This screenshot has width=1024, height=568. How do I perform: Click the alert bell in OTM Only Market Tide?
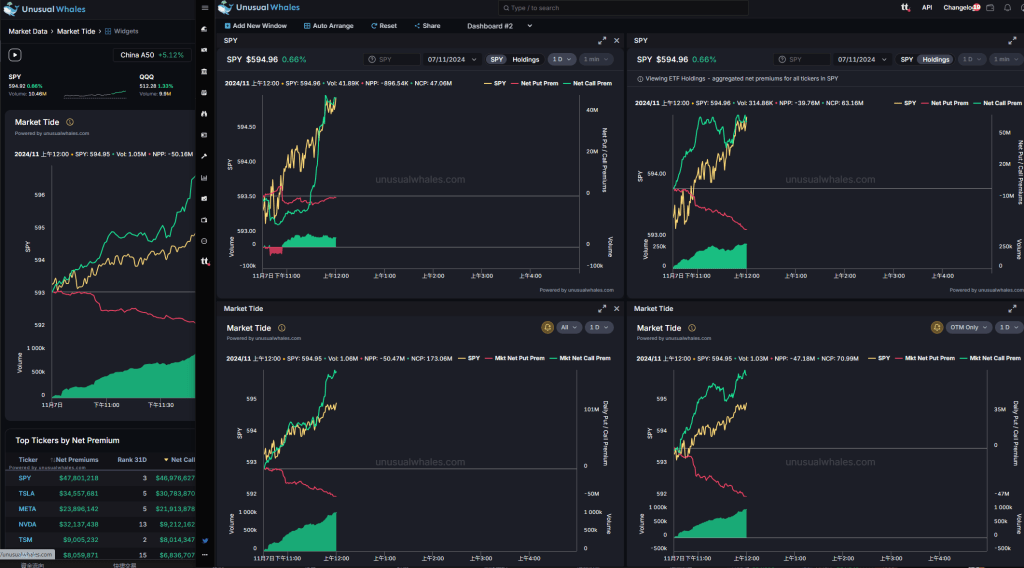937,327
